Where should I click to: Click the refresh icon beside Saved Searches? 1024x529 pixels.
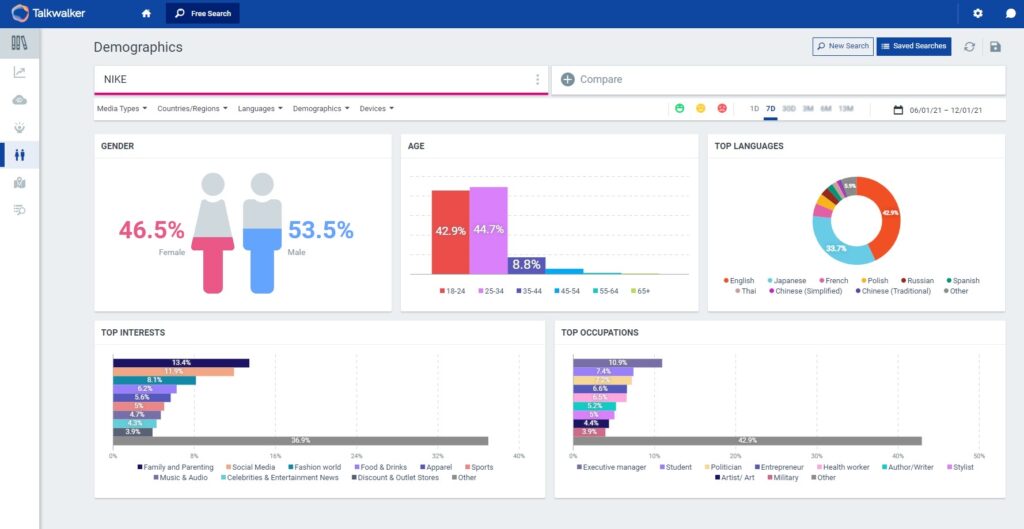click(969, 47)
